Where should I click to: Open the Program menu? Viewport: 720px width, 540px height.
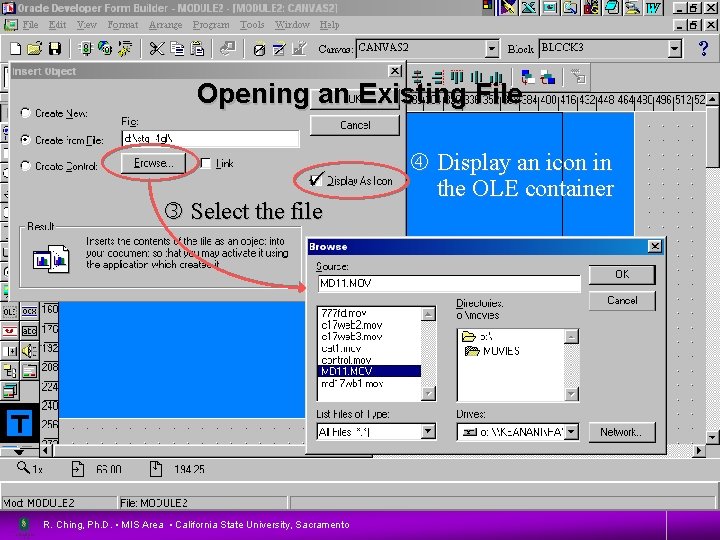[x=211, y=25]
